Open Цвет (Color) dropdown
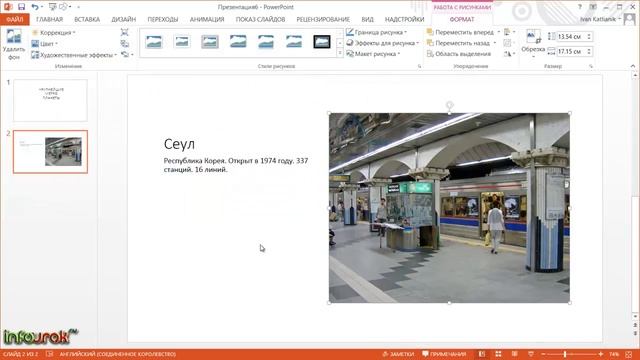Screen dimensions: 640x360 click(45, 44)
